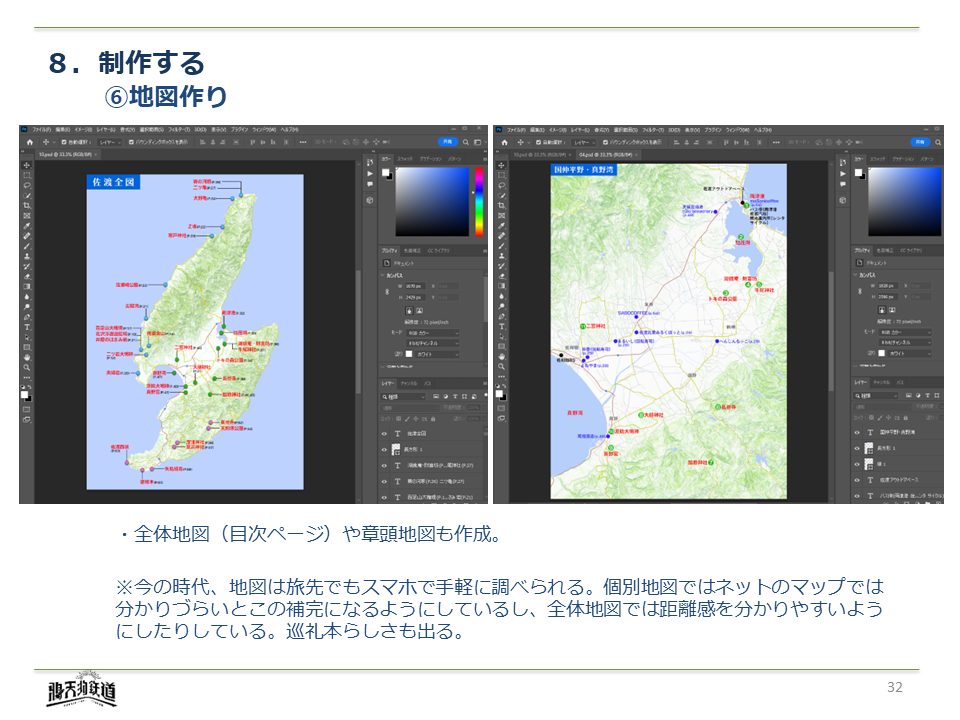960x720 pixels.
Task: Click Home icon in left Photoshop window
Action: [29, 142]
